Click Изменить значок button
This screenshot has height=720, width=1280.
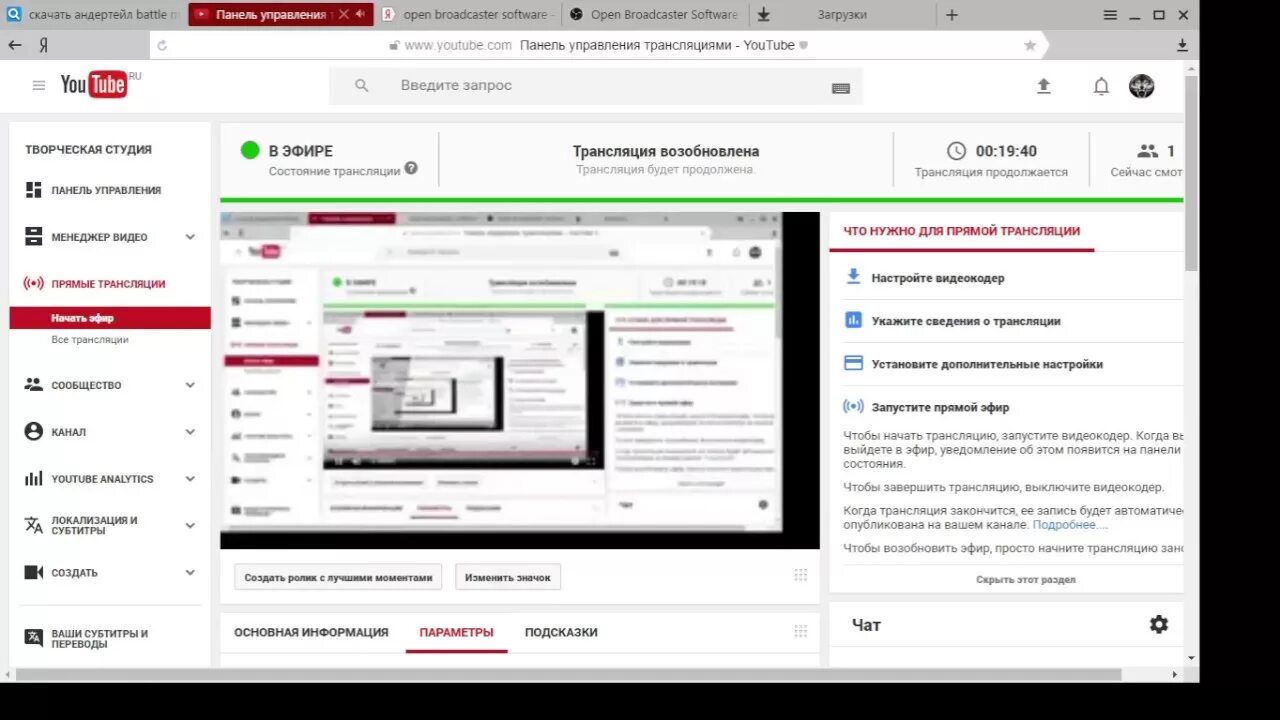tap(508, 577)
